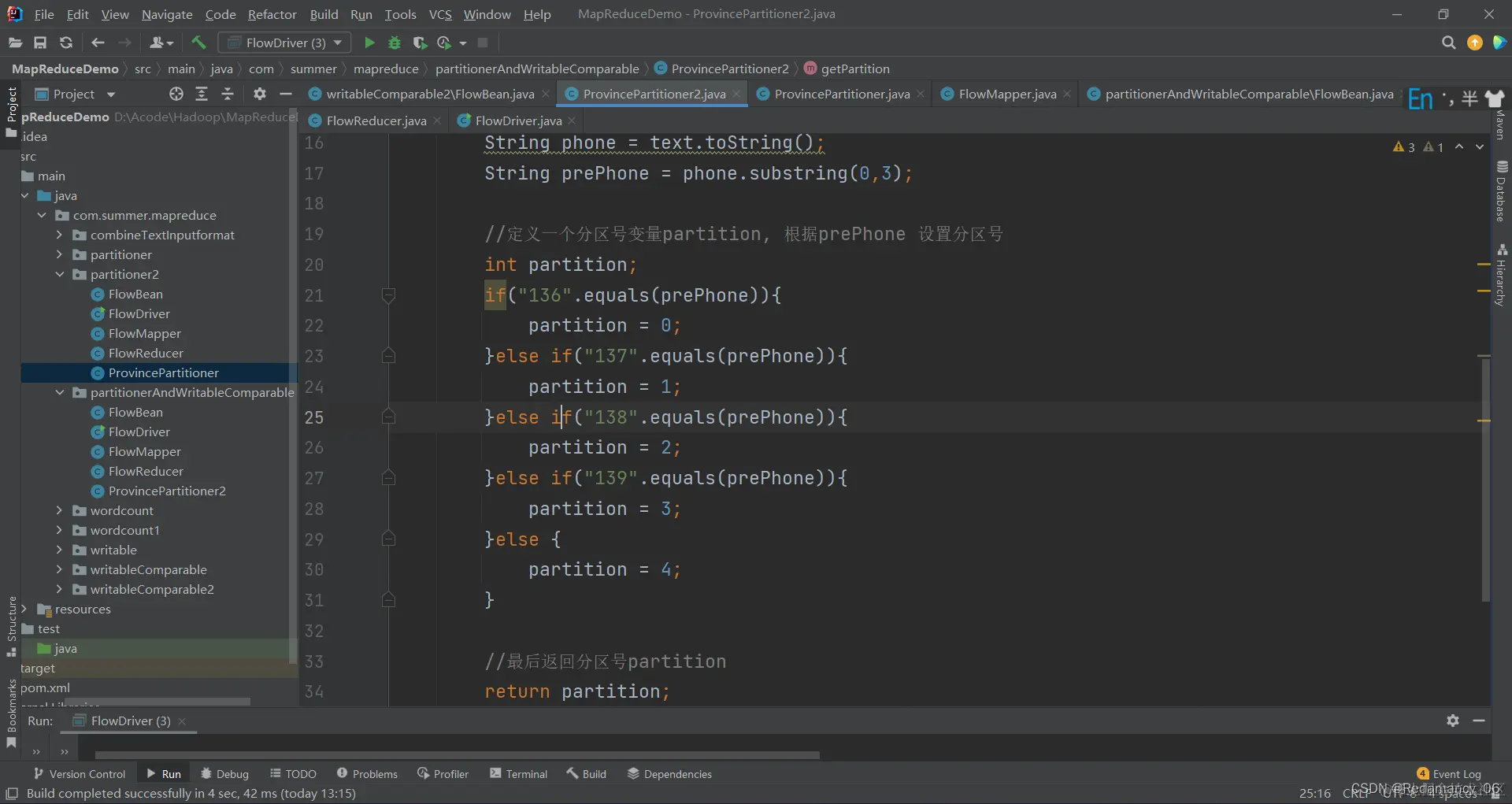Hide the Project panel with minus icon
The image size is (1512, 804).
286,94
